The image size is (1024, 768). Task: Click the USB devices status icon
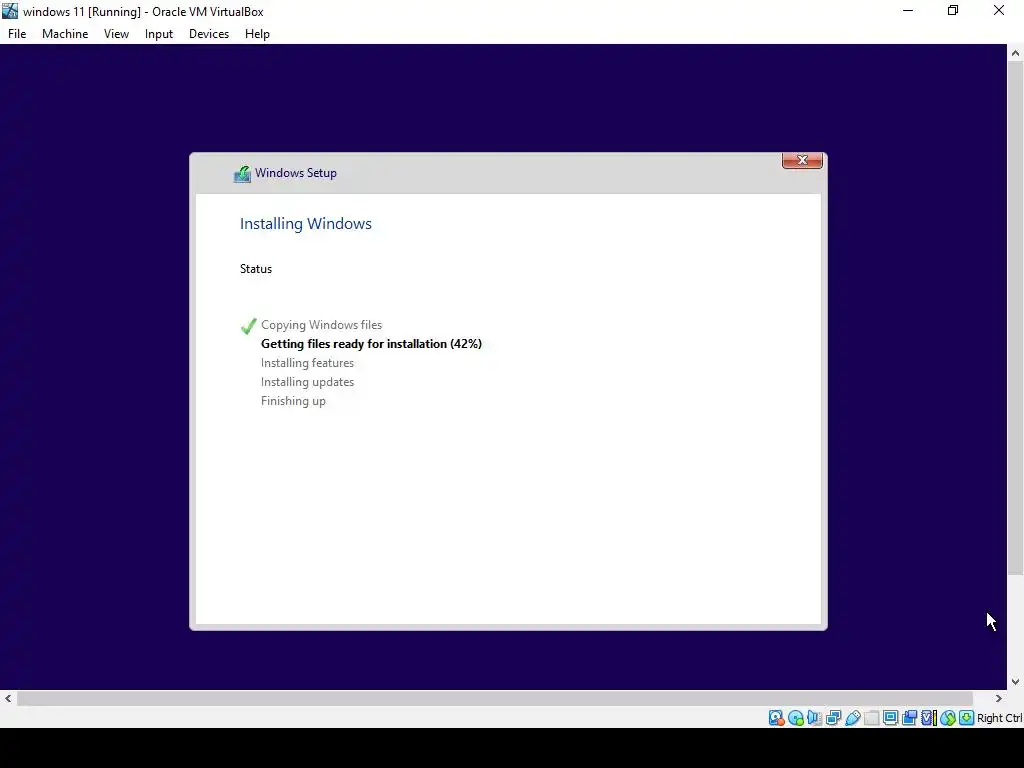[852, 718]
